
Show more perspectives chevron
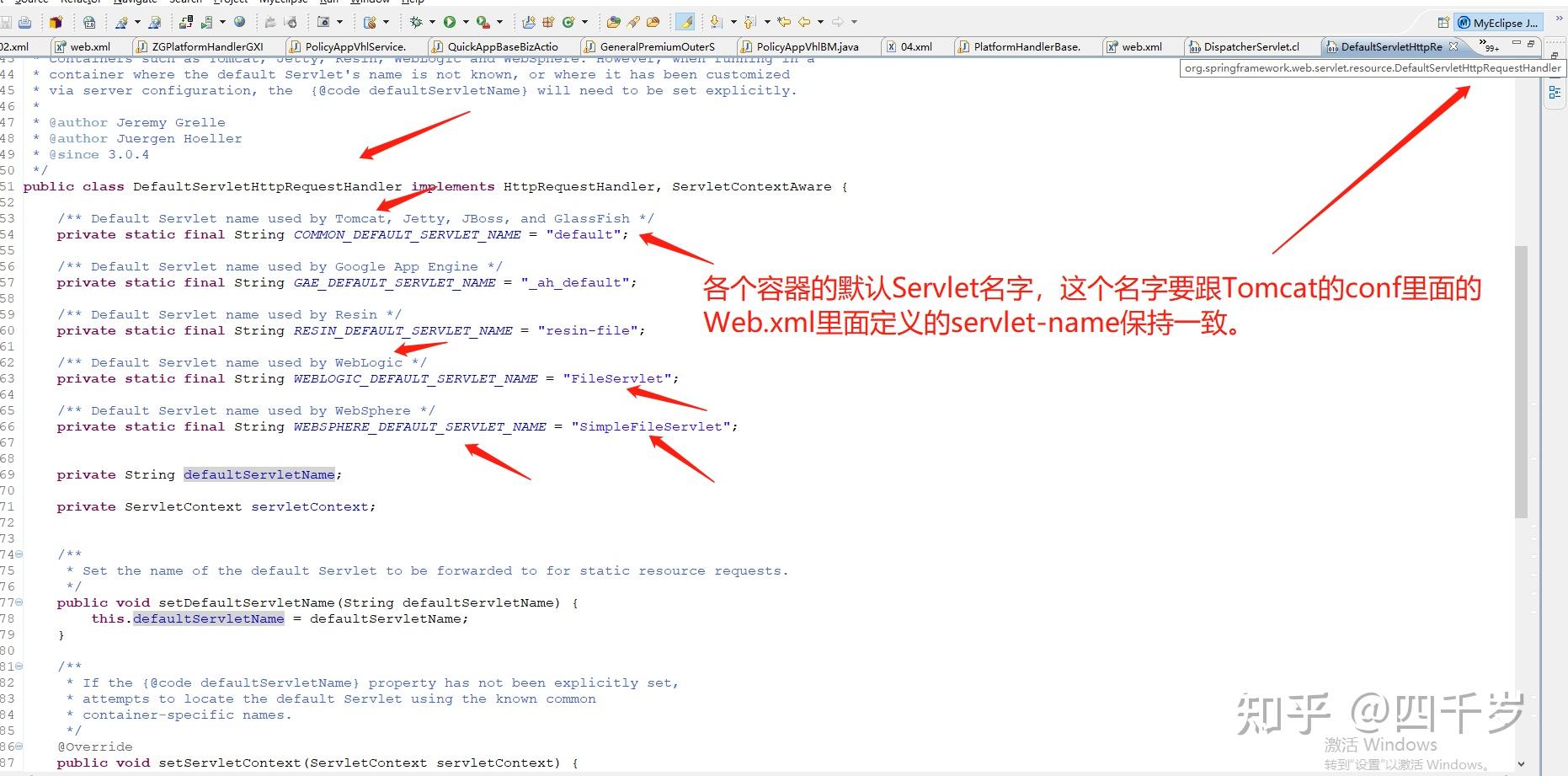tap(1558, 19)
